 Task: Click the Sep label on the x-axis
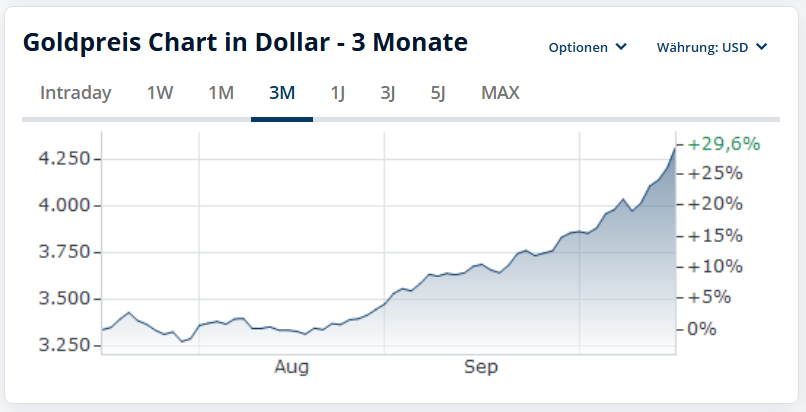pos(481,367)
